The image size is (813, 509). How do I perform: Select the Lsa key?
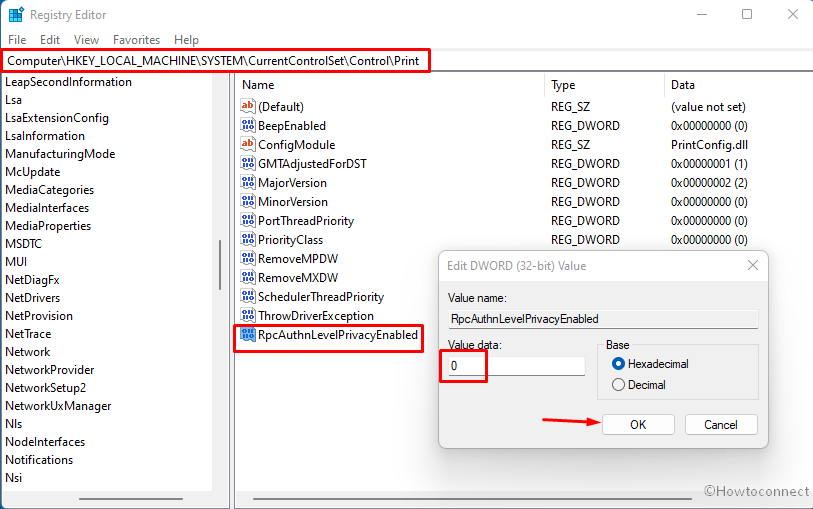click(13, 100)
